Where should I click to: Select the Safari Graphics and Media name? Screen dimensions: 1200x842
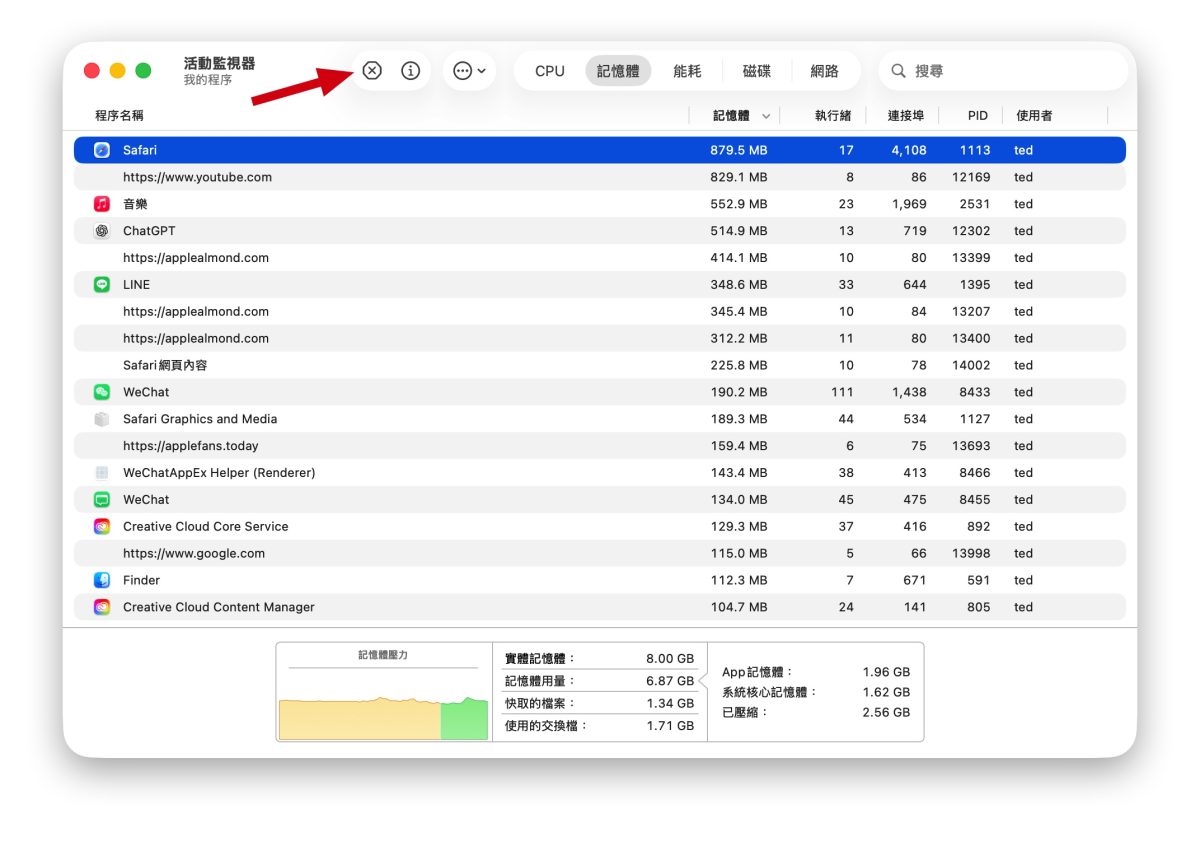pyautogui.click(x=200, y=419)
